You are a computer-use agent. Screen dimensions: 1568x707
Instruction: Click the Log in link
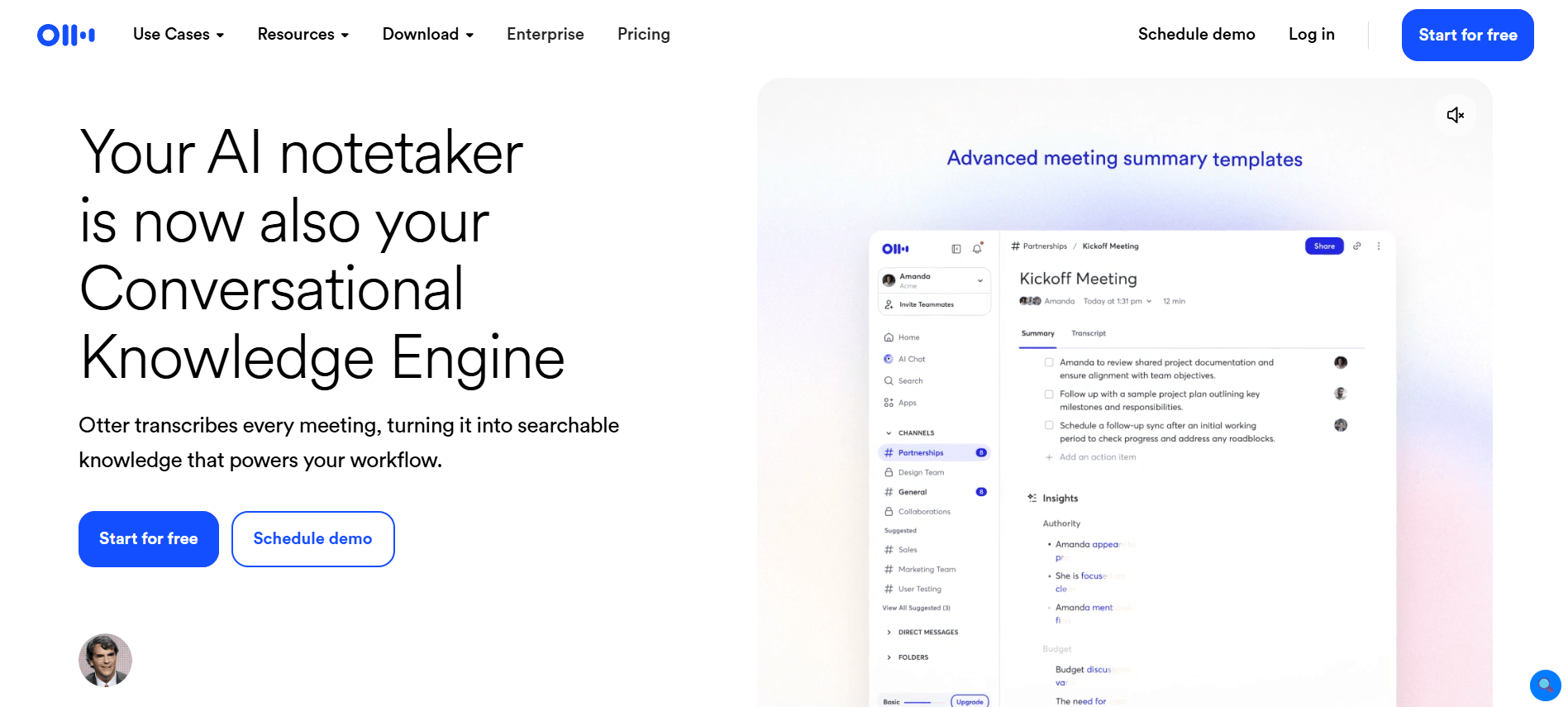[x=1311, y=35]
